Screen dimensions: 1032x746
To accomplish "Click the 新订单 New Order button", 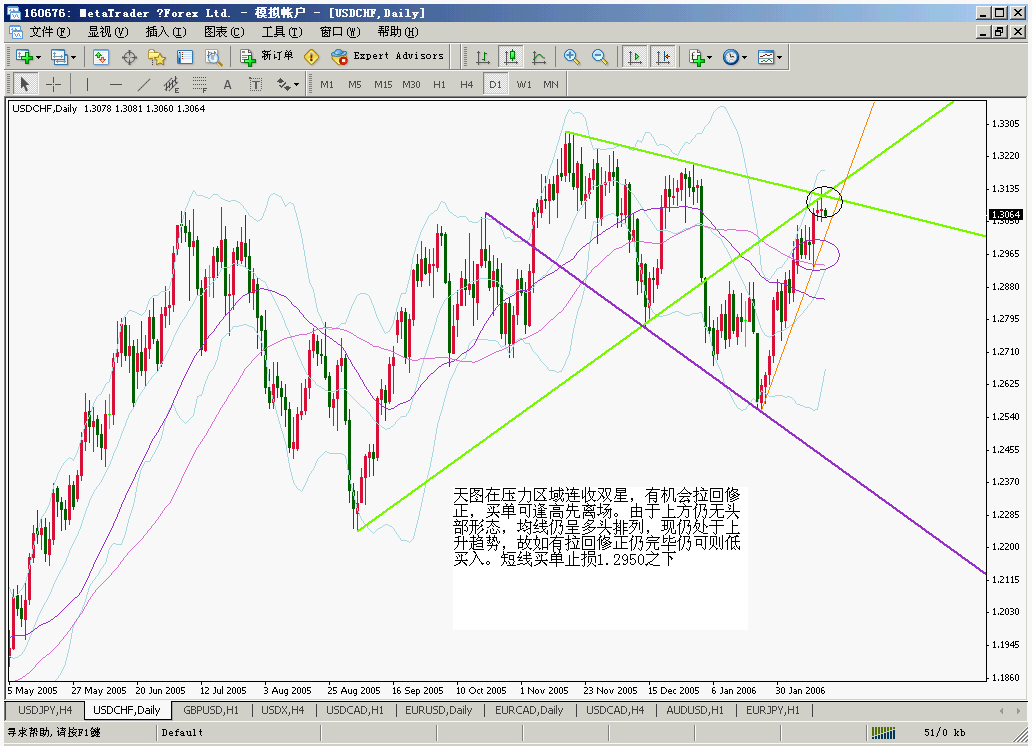I will tap(267, 57).
